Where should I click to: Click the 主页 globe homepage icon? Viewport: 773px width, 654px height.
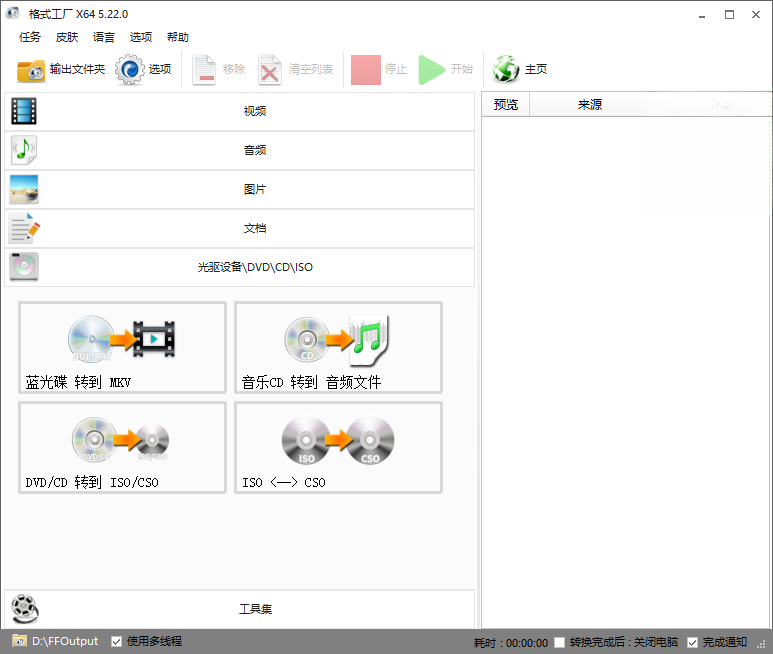point(506,69)
